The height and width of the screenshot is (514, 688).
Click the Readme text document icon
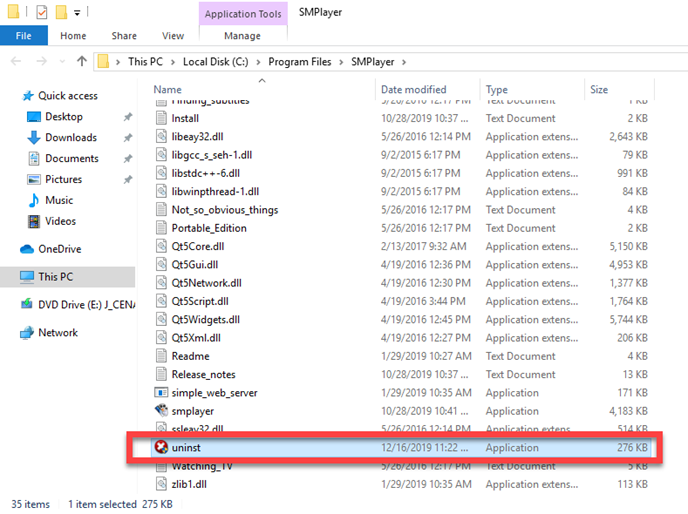tap(161, 356)
